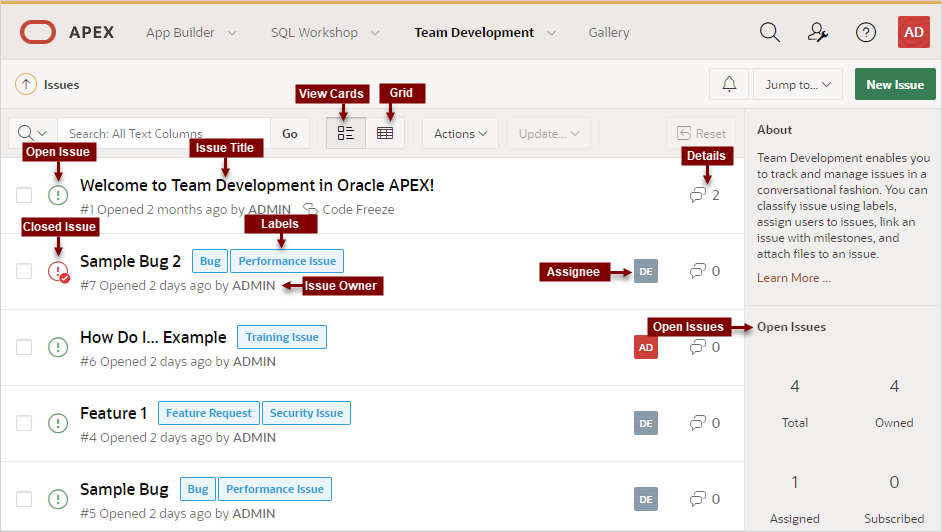Open comments icon for Sample Bug 2
This screenshot has width=942, height=532.
click(697, 271)
